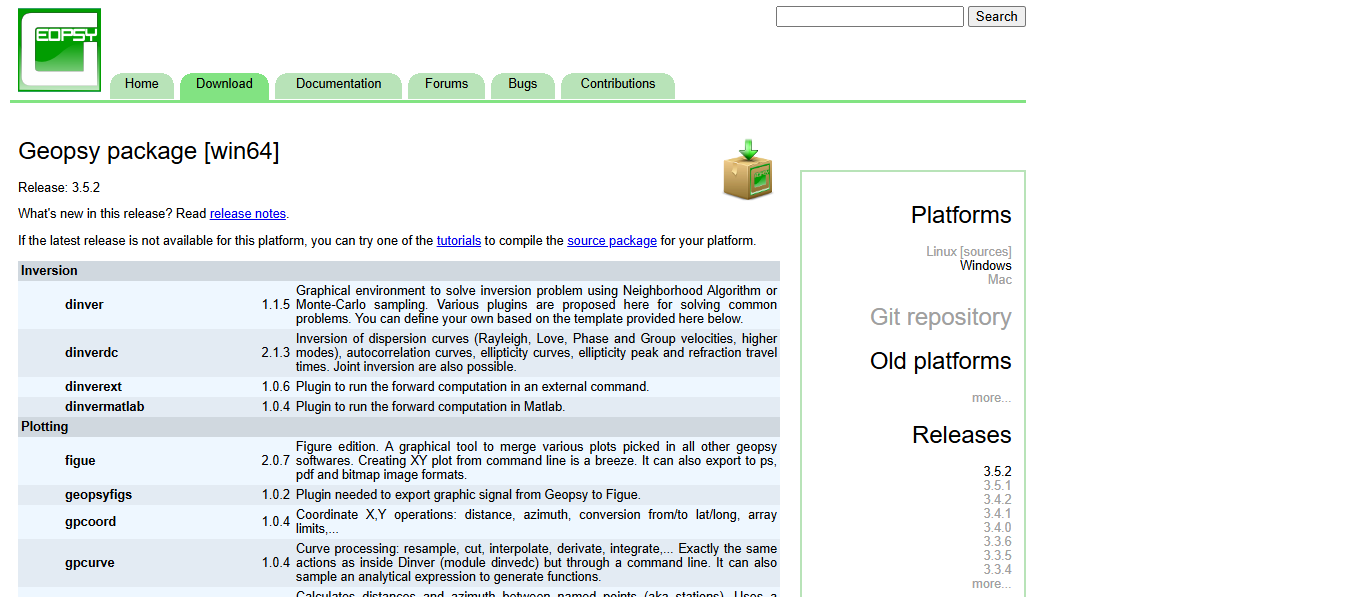Select Linux platform link
Viewport: 1349px width, 597px height.
pos(941,252)
